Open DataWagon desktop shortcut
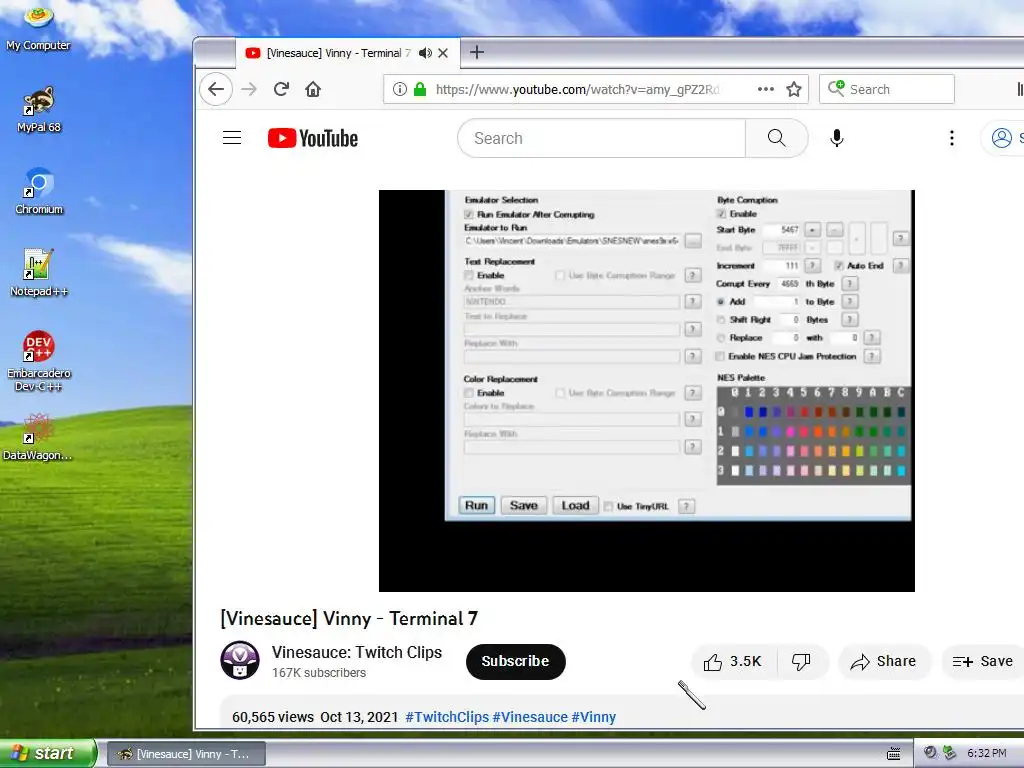 (x=38, y=438)
